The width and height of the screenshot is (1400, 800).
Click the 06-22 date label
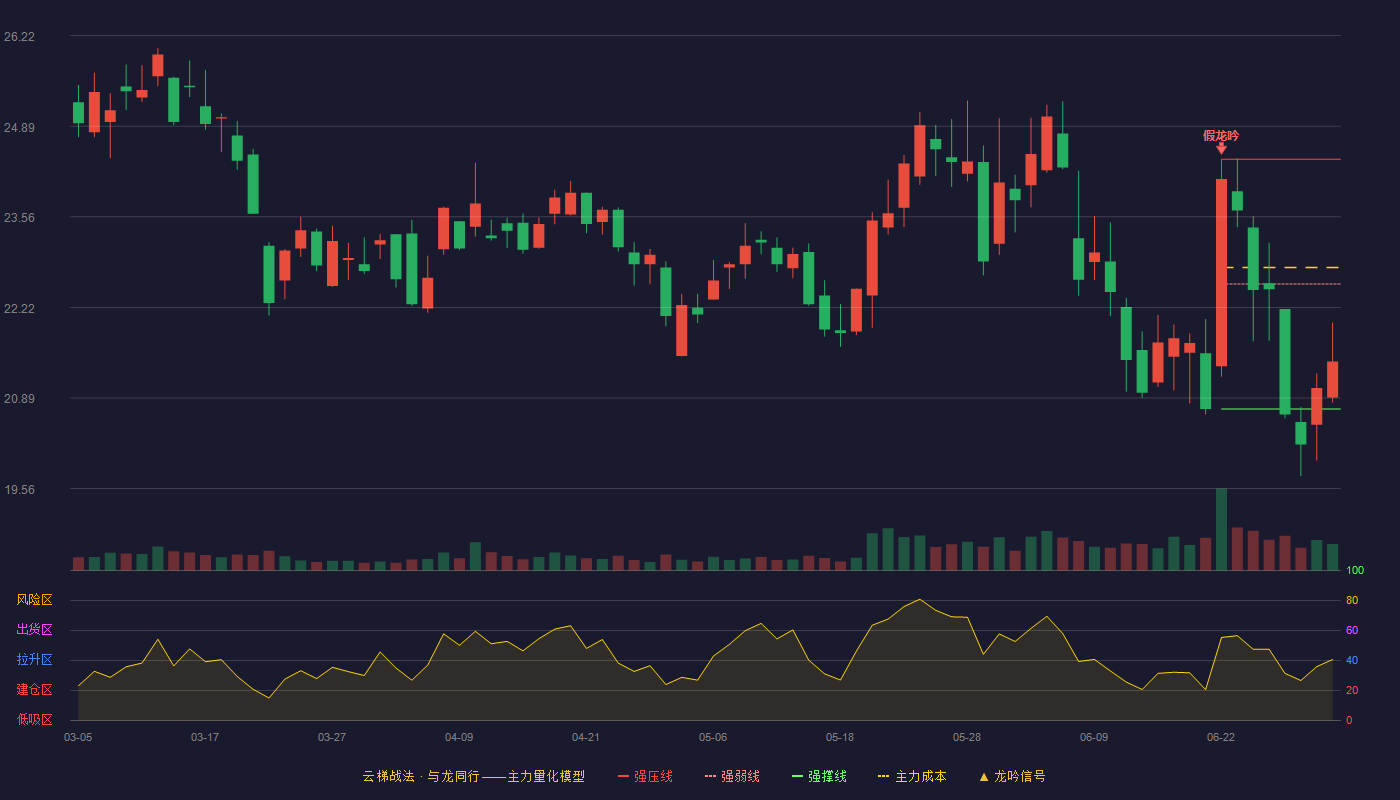coord(1221,737)
